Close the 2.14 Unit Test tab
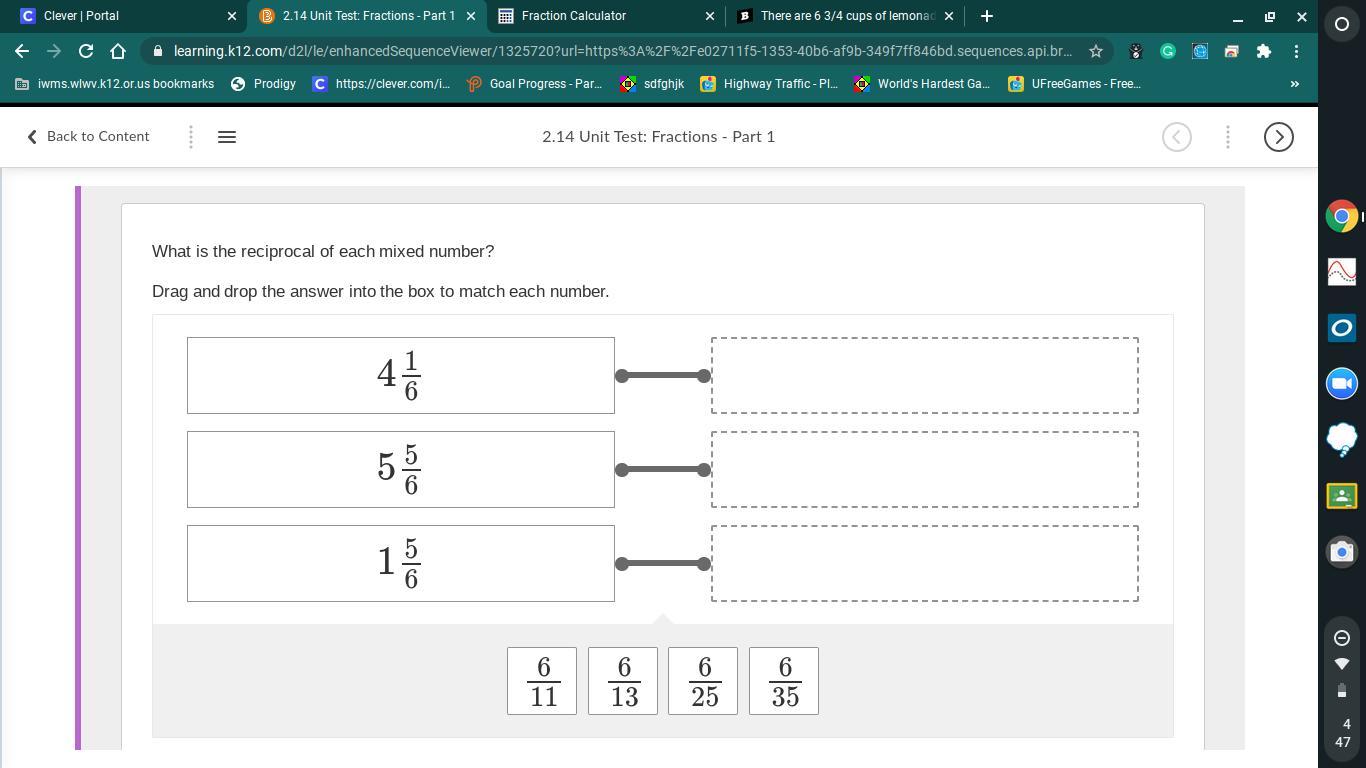This screenshot has height=768, width=1366. point(471,16)
